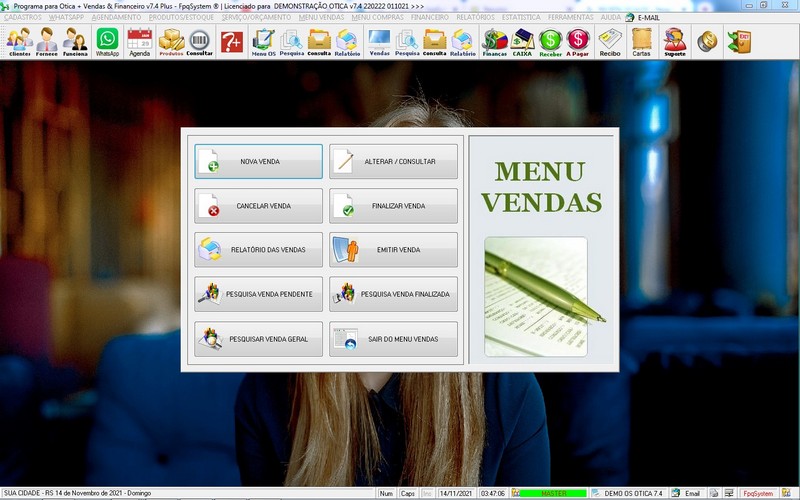Click the gold coin icon in toolbar
This screenshot has height=500, width=800.
tap(707, 41)
